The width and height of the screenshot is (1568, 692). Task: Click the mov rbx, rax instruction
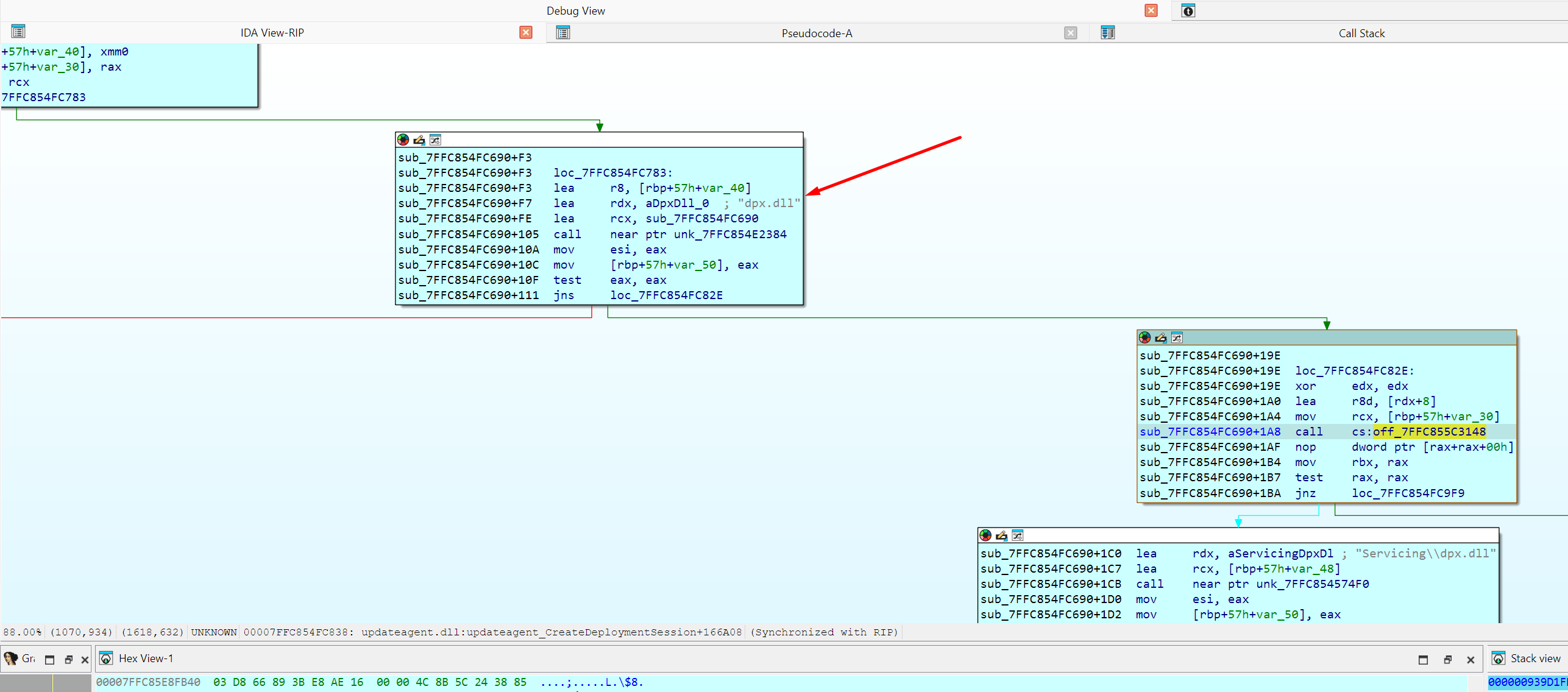1351,462
